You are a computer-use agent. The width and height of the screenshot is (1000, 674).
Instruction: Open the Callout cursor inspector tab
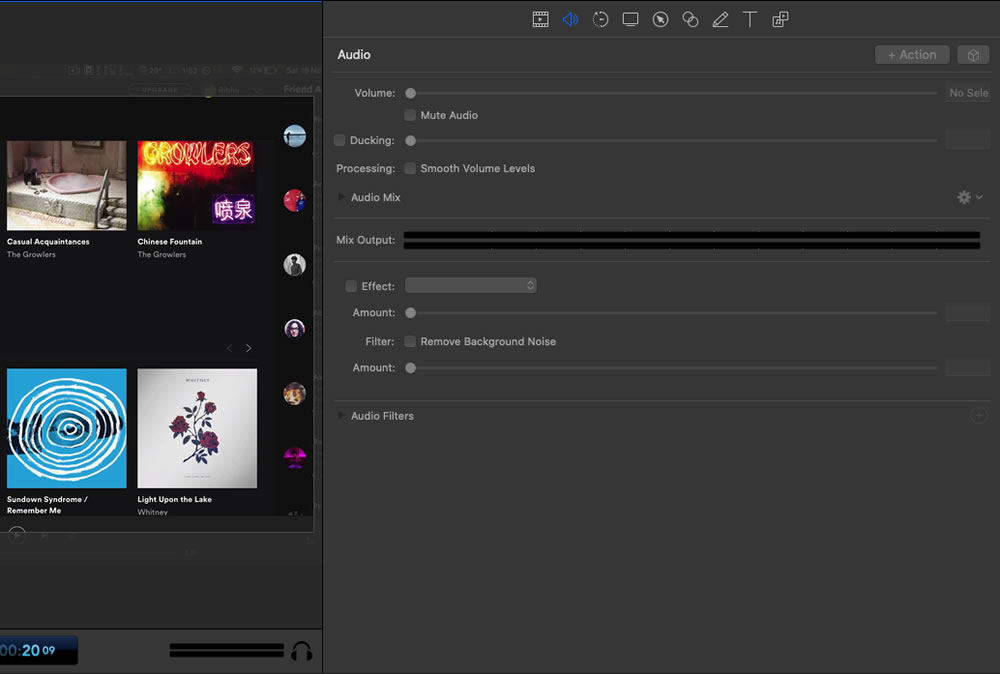[x=660, y=19]
